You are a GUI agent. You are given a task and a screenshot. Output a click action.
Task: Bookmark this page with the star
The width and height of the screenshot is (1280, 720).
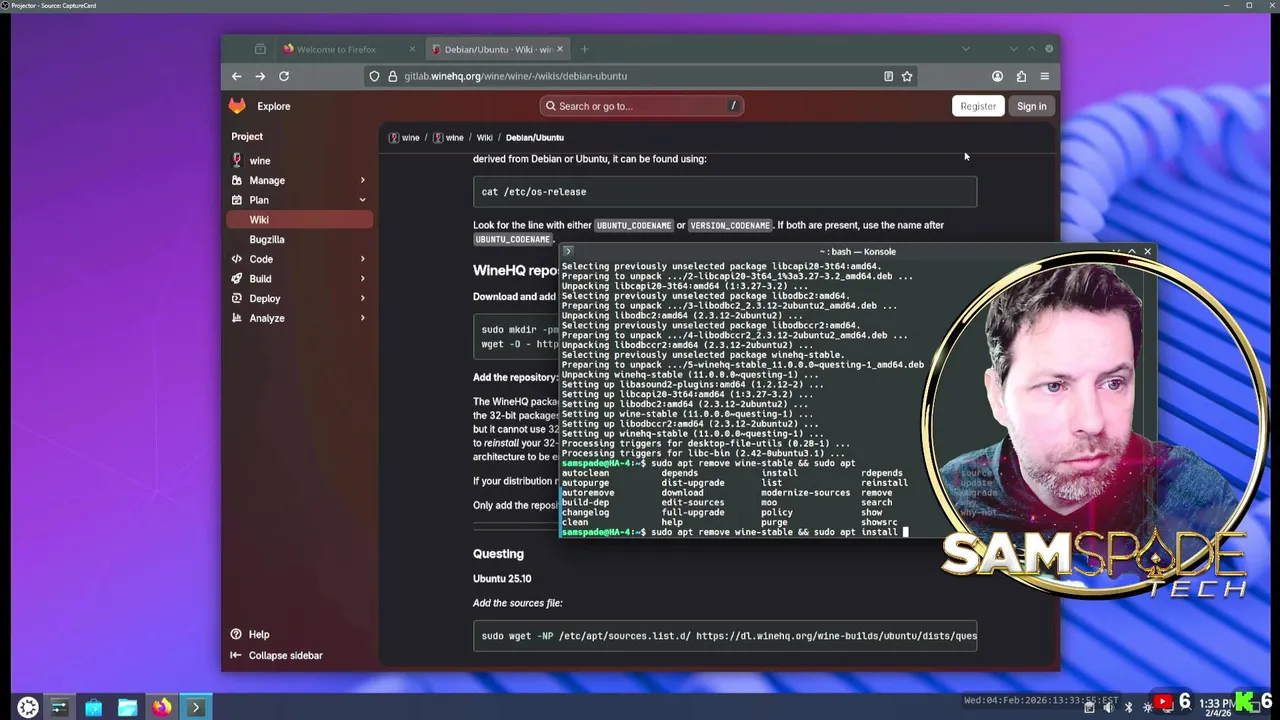click(x=907, y=76)
